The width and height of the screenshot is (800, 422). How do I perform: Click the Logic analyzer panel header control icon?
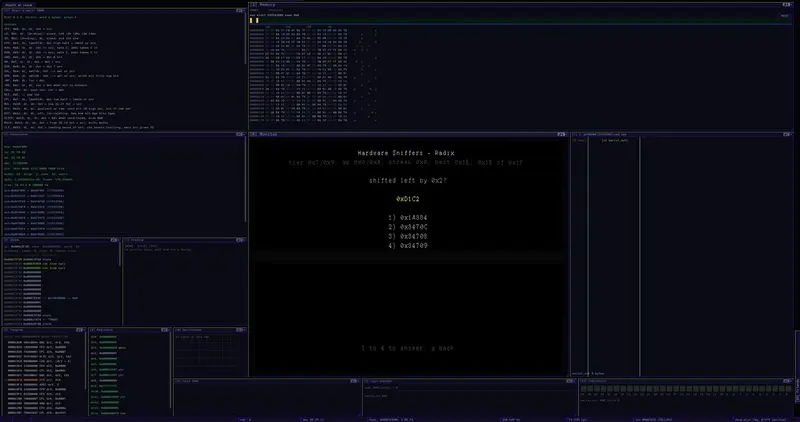[x=569, y=381]
